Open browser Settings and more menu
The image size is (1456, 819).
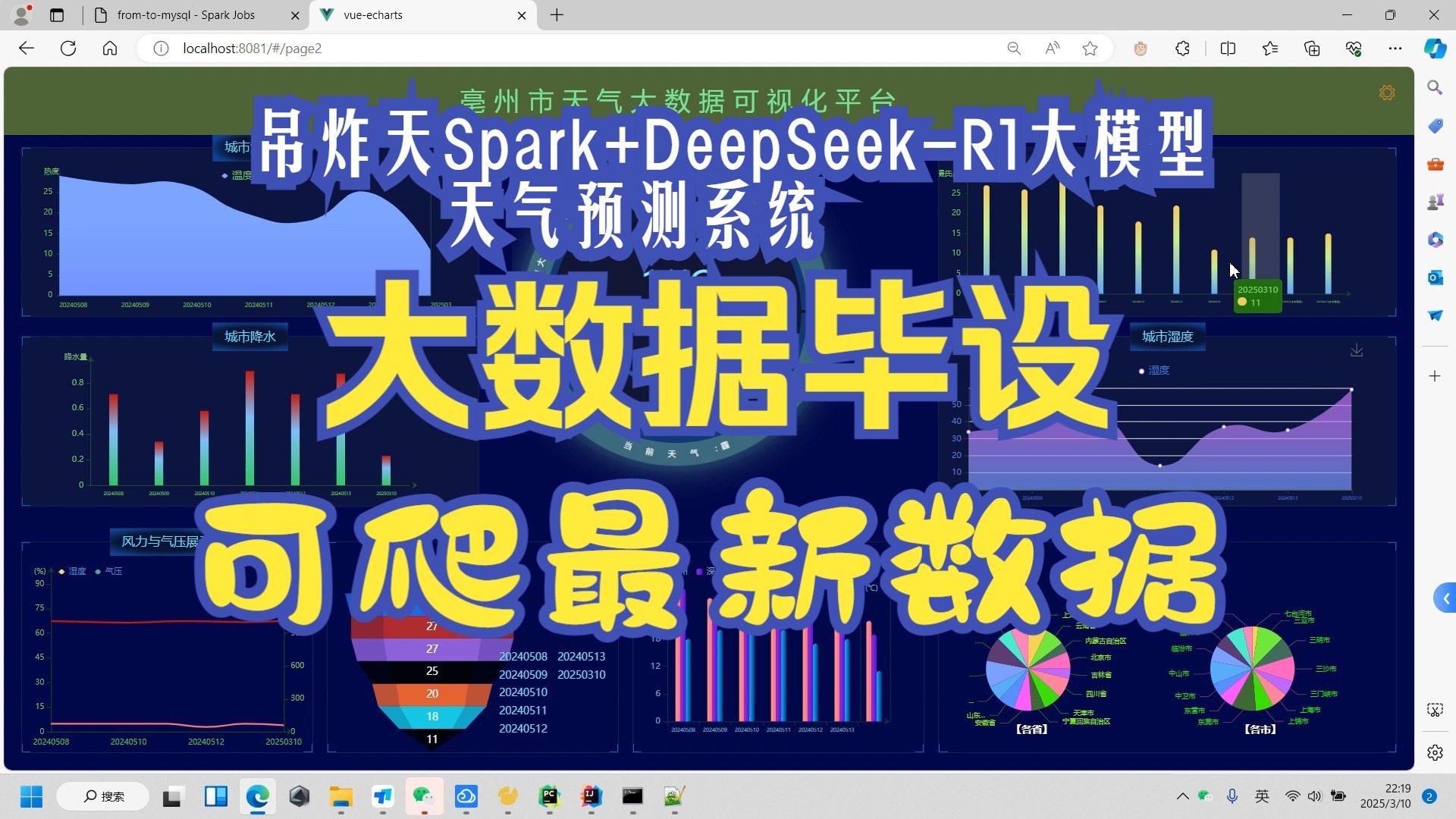[x=1395, y=49]
